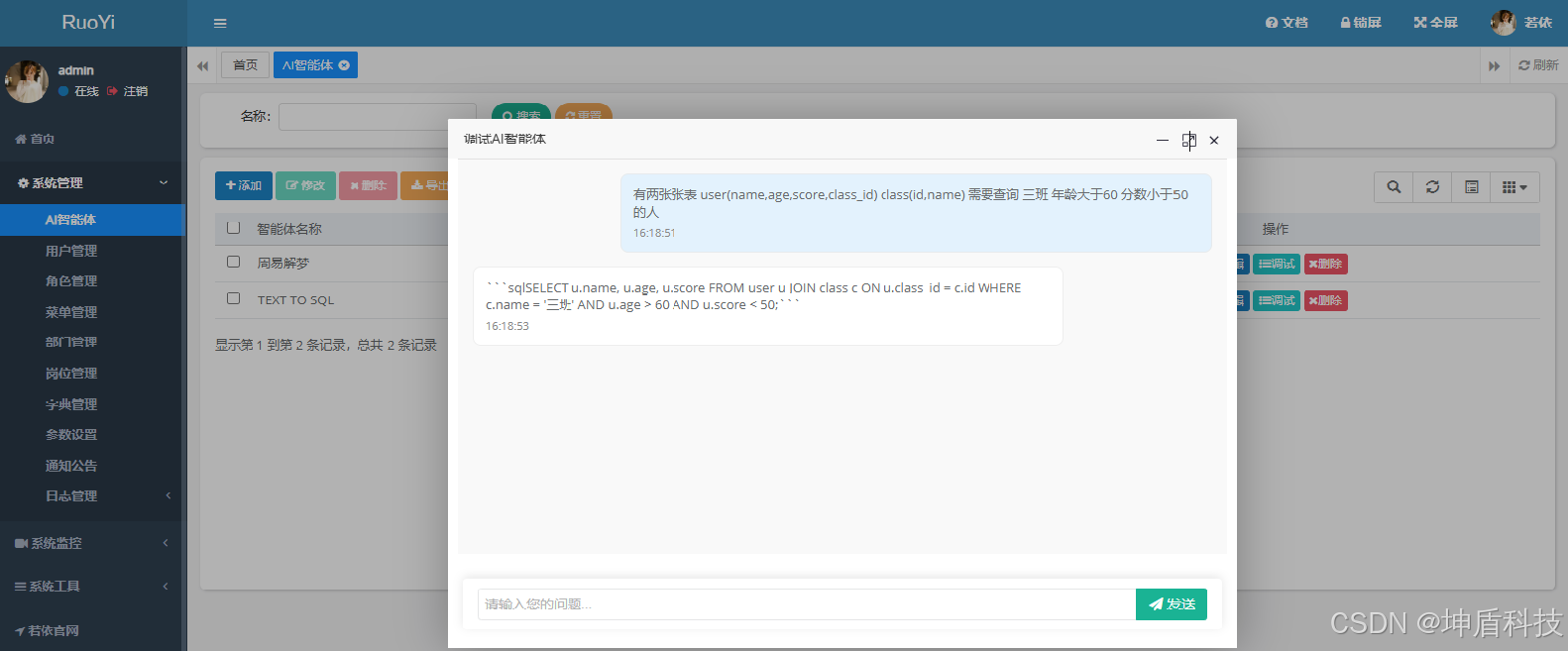1568x651 pixels.
Task: Switch to the 首页 tab
Action: [x=245, y=65]
